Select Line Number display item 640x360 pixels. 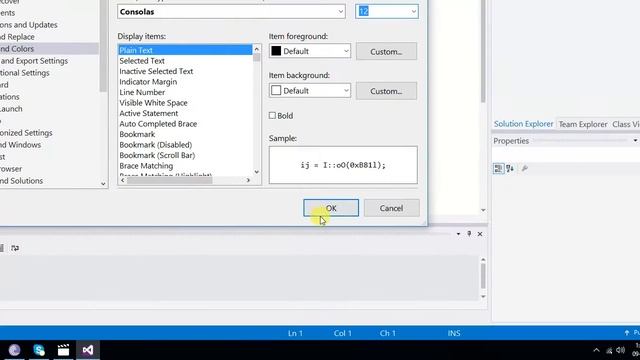click(x=142, y=92)
